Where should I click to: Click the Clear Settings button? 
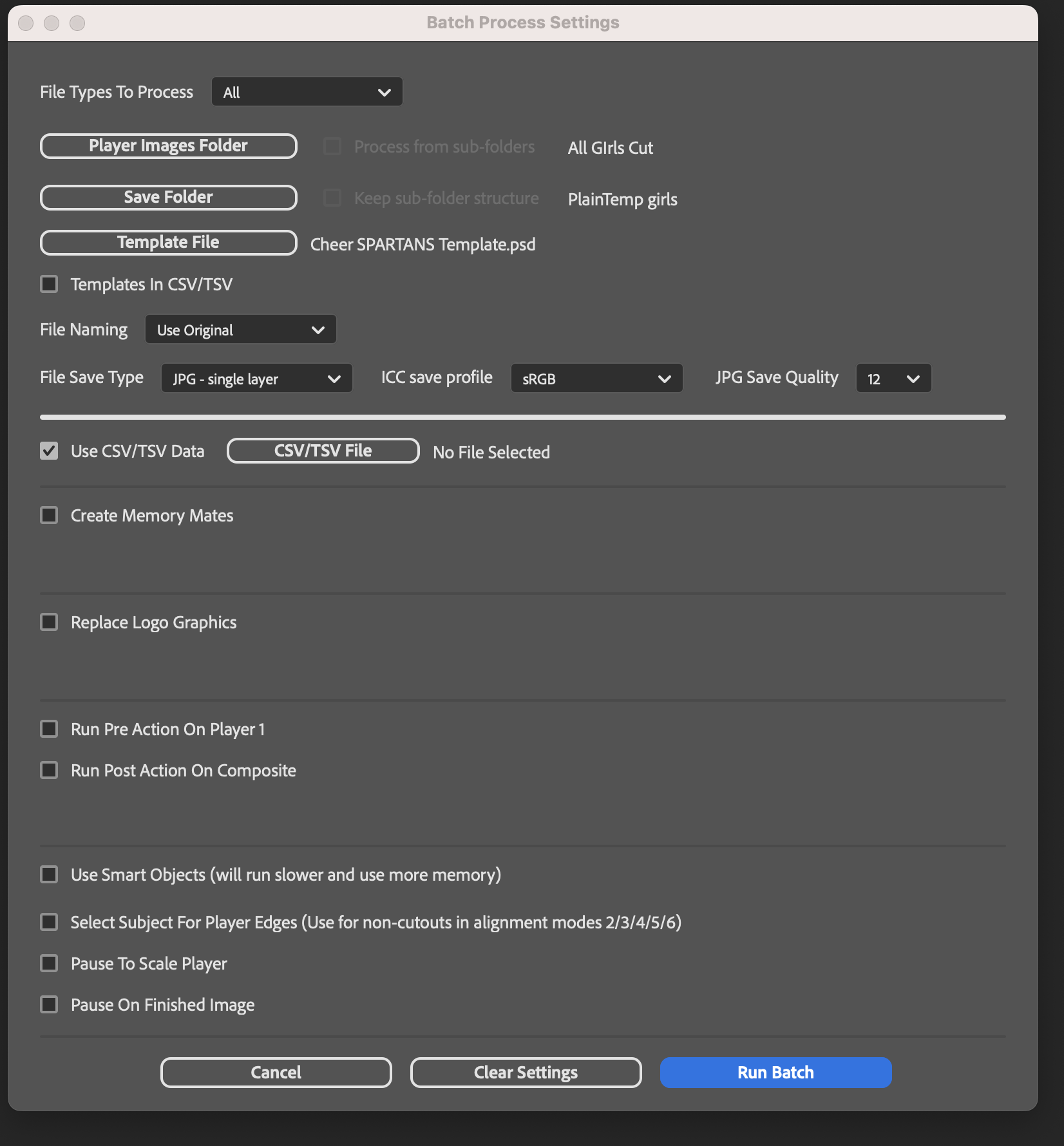pyautogui.click(x=526, y=1073)
